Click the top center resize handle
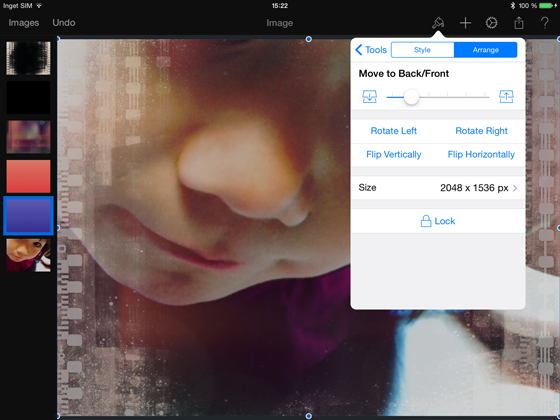560x420 pixels. click(309, 39)
